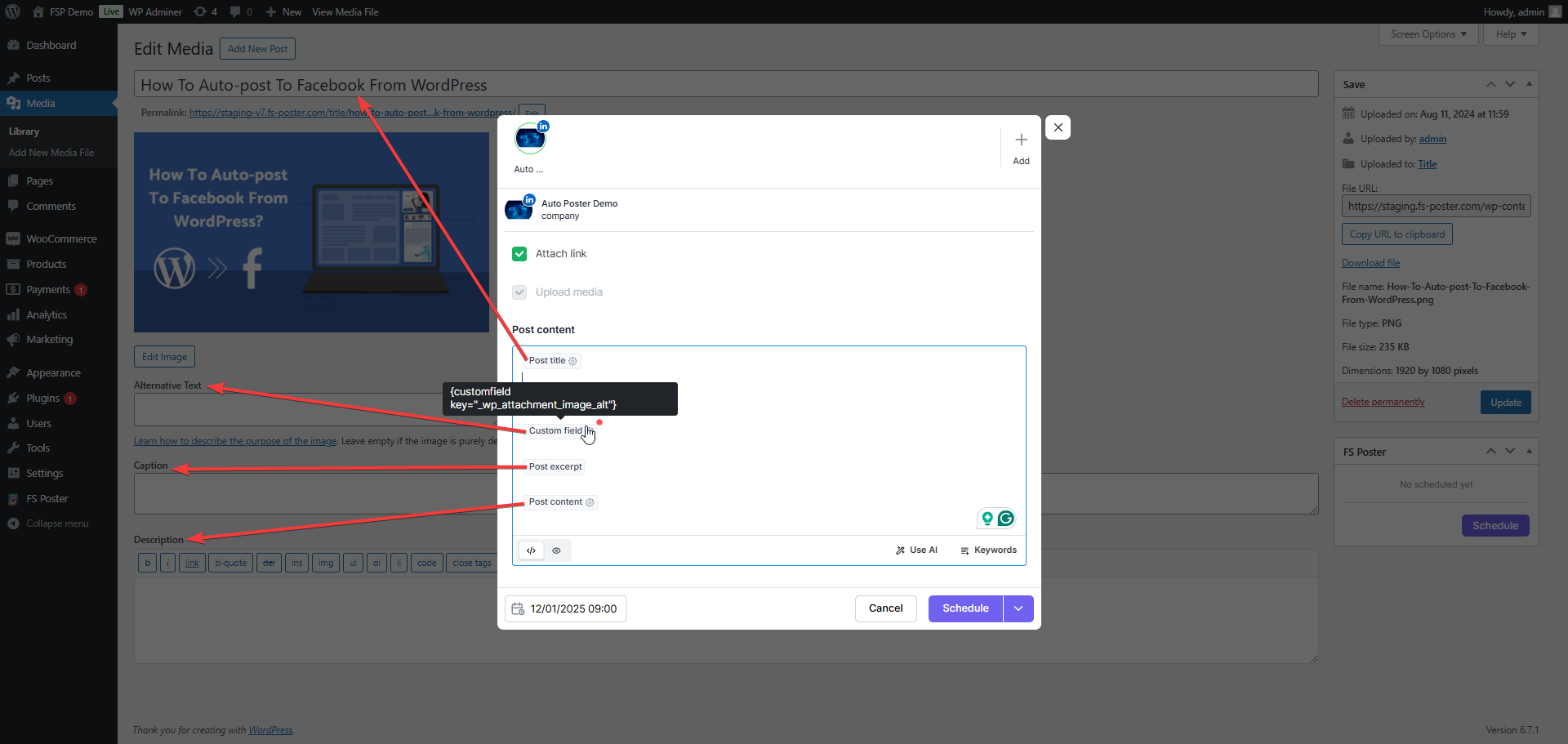Image resolution: width=1568 pixels, height=744 pixels.
Task: Close the schedule popup with X
Action: click(1058, 127)
